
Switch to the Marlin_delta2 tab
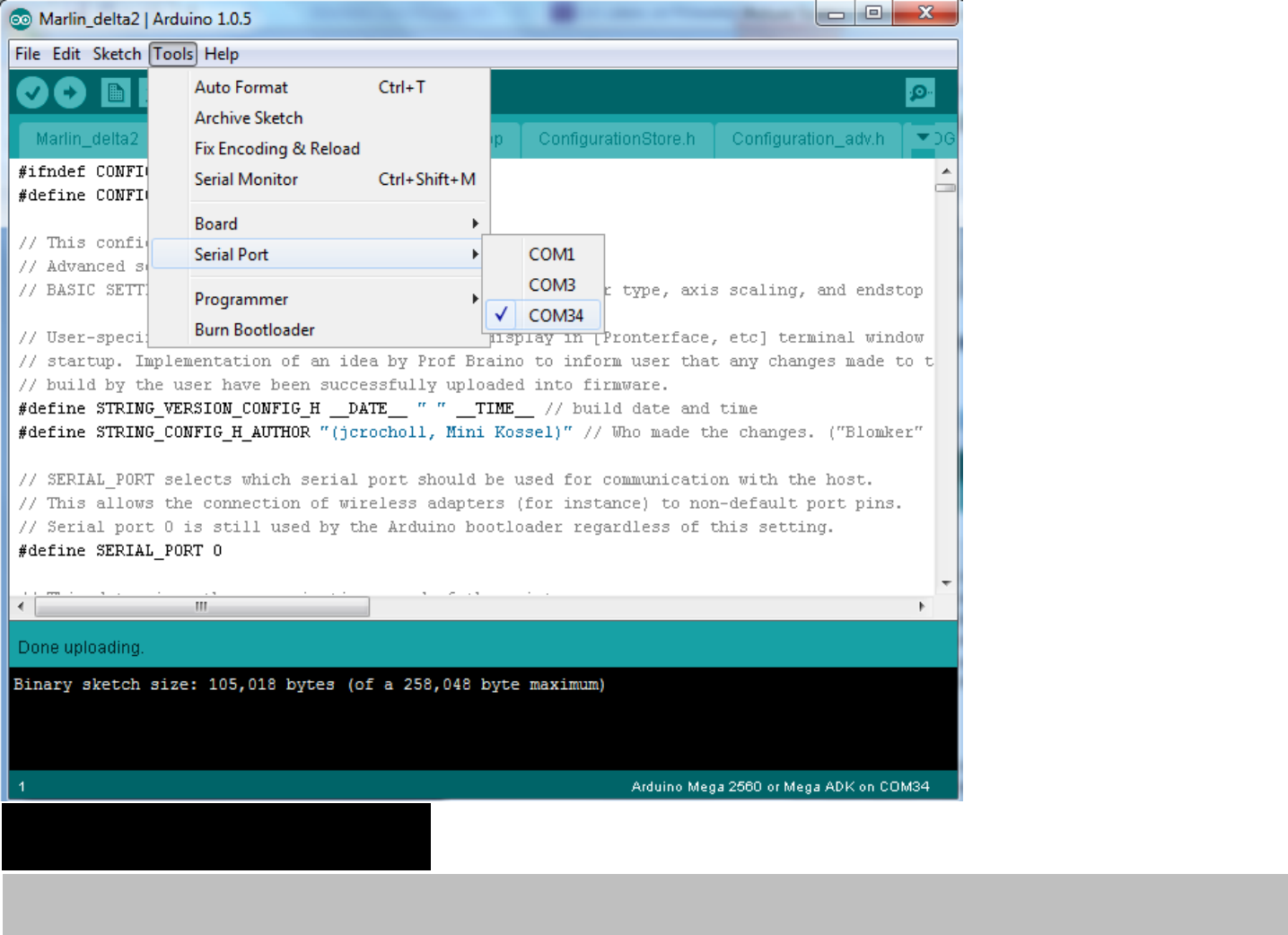(87, 139)
